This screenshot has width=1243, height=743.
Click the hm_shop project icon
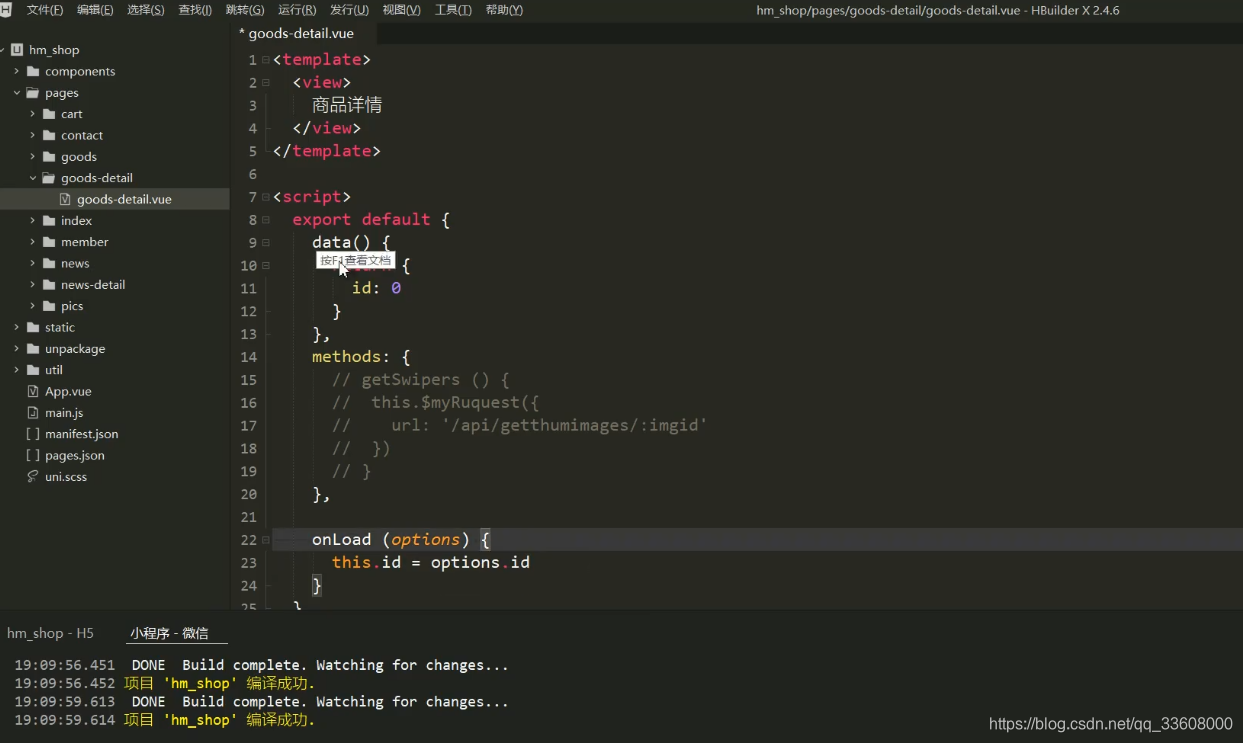pos(17,50)
